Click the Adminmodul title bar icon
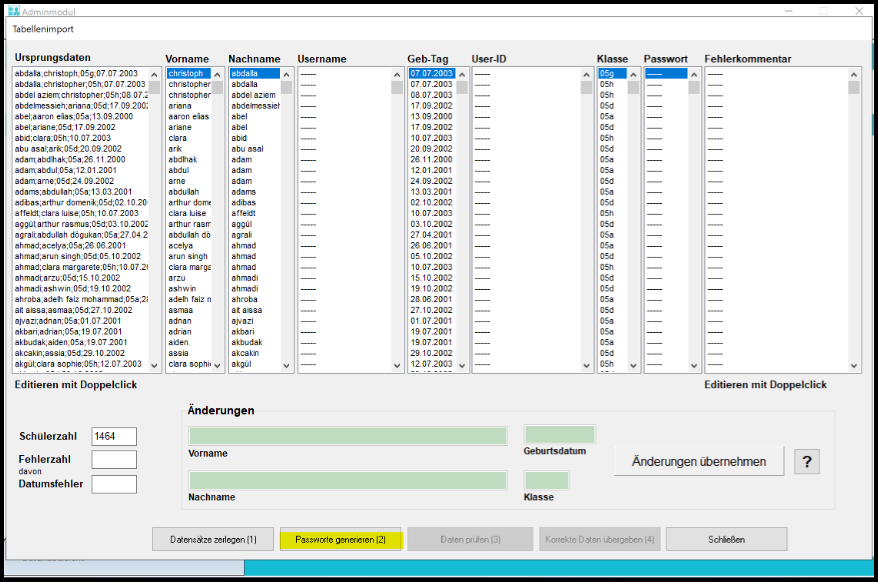 [x=11, y=11]
